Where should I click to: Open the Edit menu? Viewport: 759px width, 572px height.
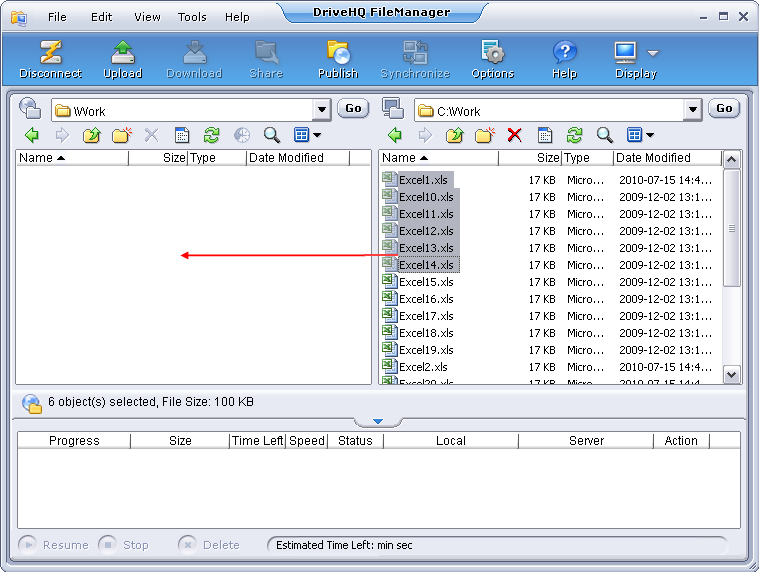point(101,17)
